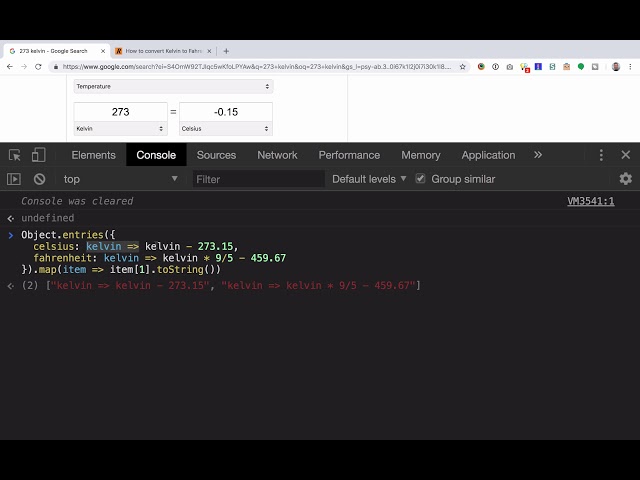This screenshot has height=480, width=640.
Task: View site security lock icon
Action: coord(56,67)
